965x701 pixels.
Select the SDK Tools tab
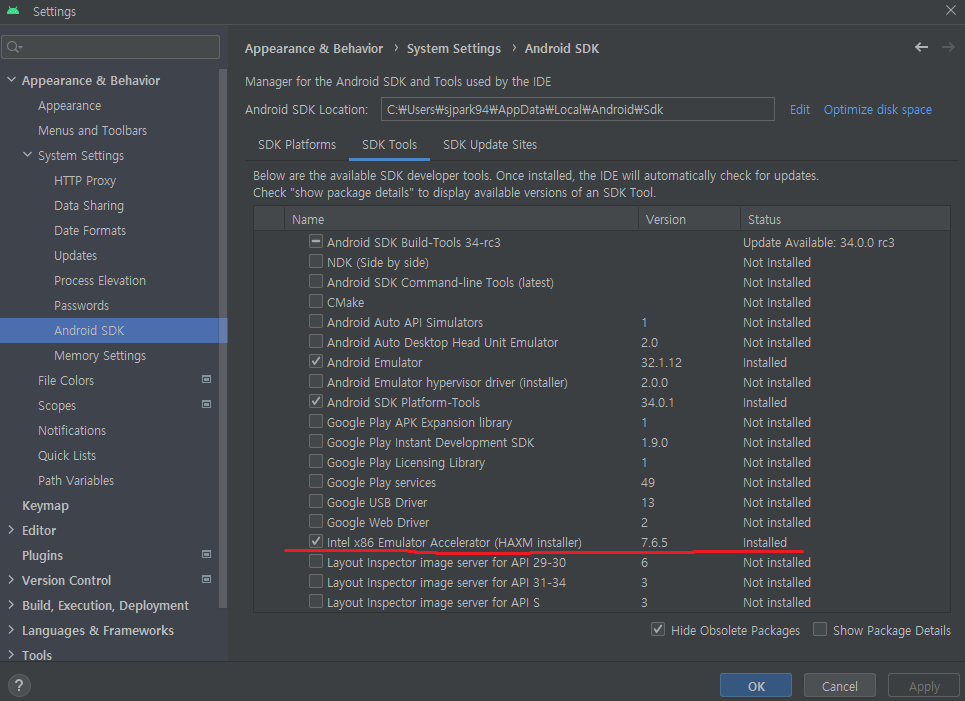click(390, 145)
